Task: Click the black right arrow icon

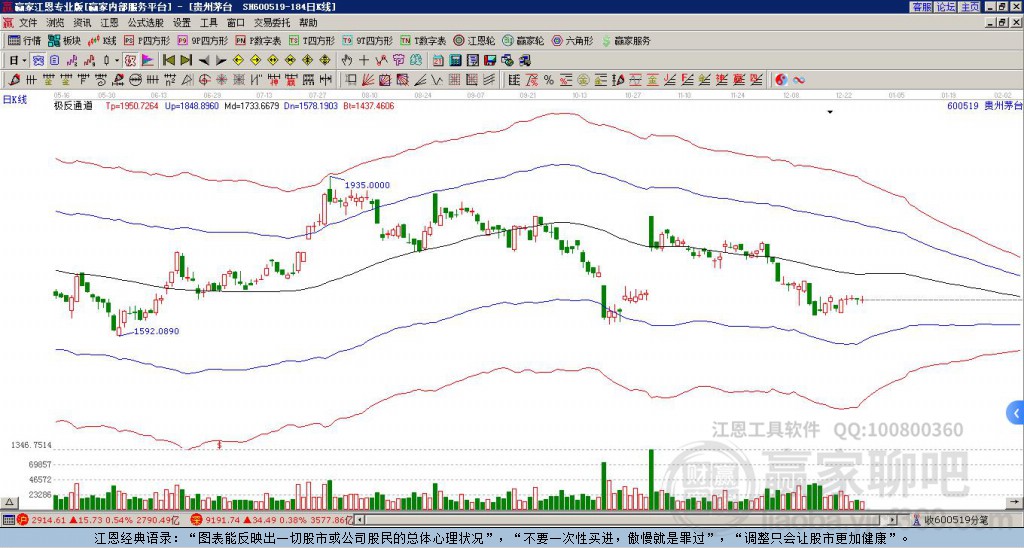Action: click(x=221, y=61)
